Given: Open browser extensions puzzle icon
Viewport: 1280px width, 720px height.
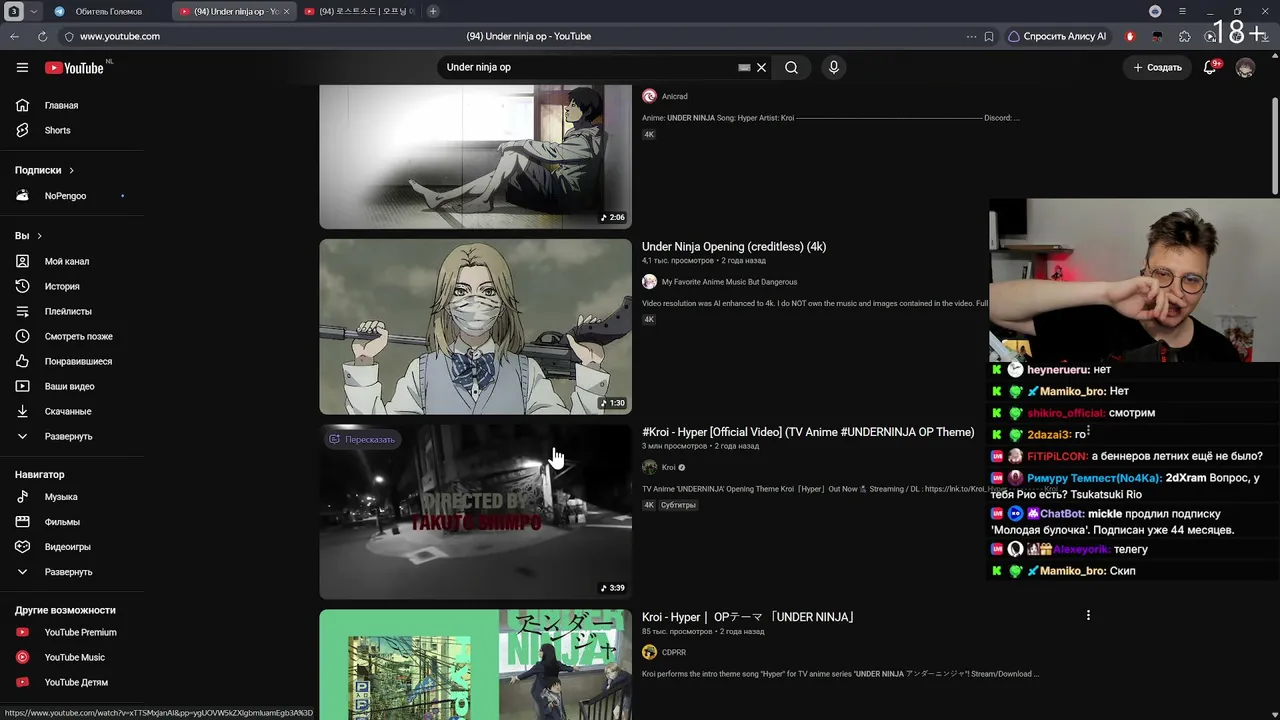Looking at the screenshot, I should pos(1185,36).
